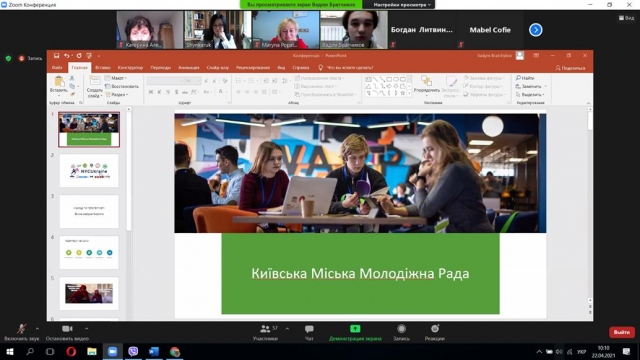This screenshot has height=360, width=640.
Task: Expand participants options arrow
Action: pos(287,329)
